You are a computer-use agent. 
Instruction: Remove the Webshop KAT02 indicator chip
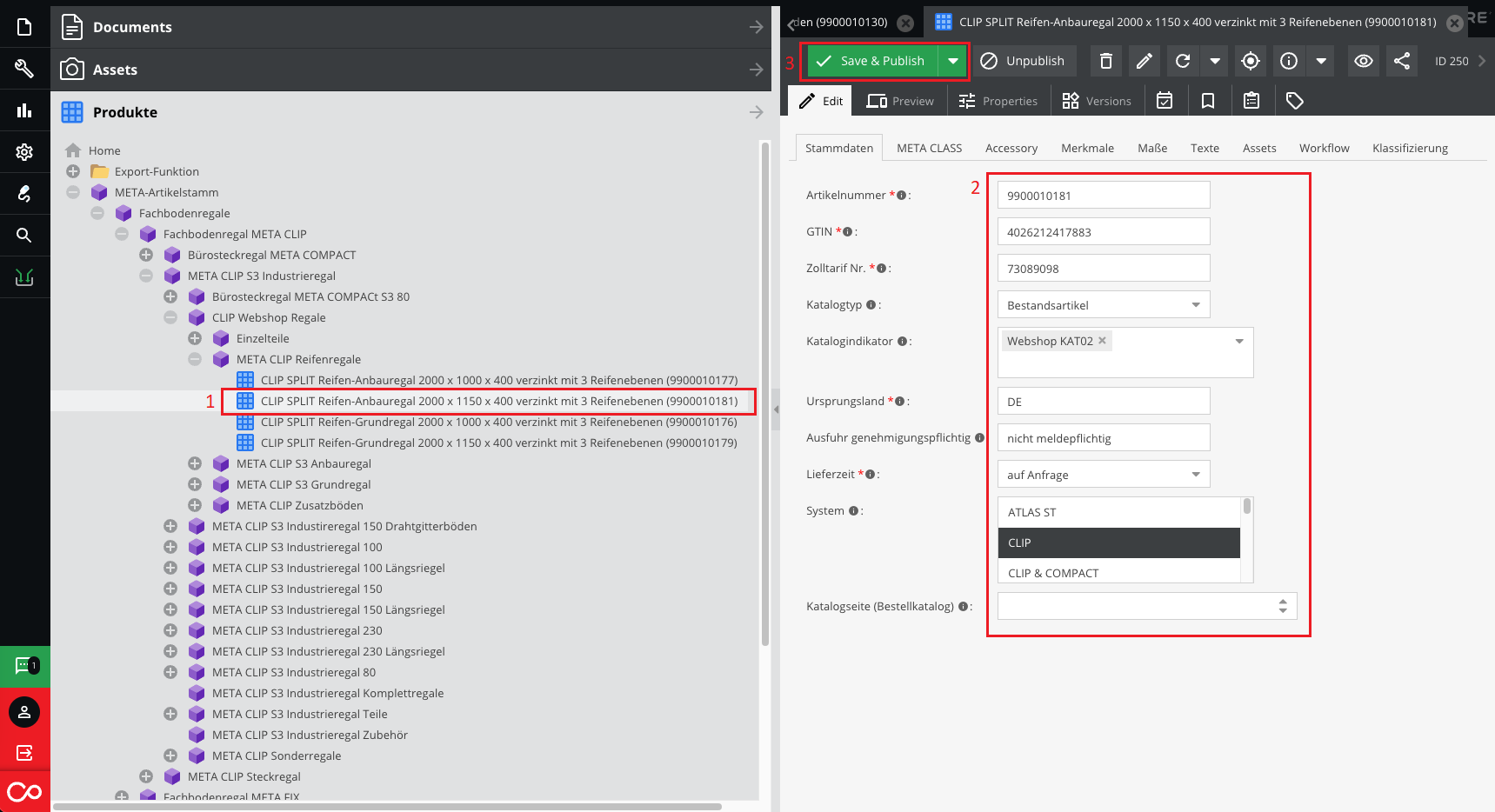[x=1101, y=340]
